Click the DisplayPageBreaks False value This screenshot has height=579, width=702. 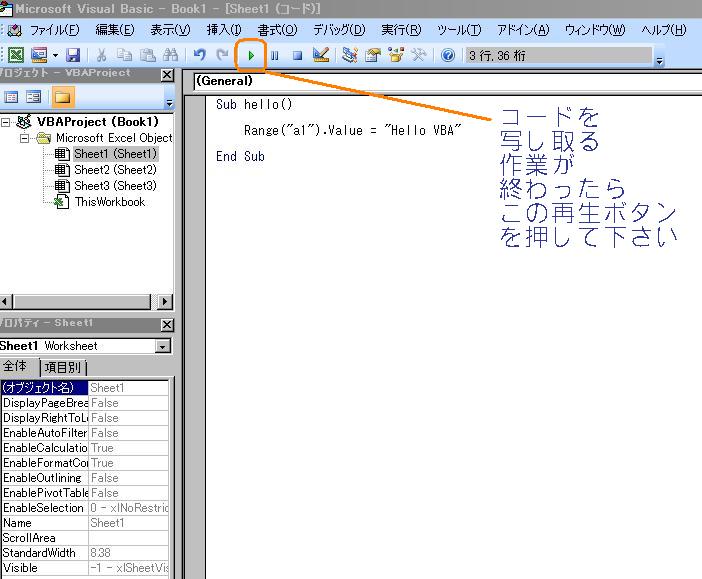click(128, 403)
